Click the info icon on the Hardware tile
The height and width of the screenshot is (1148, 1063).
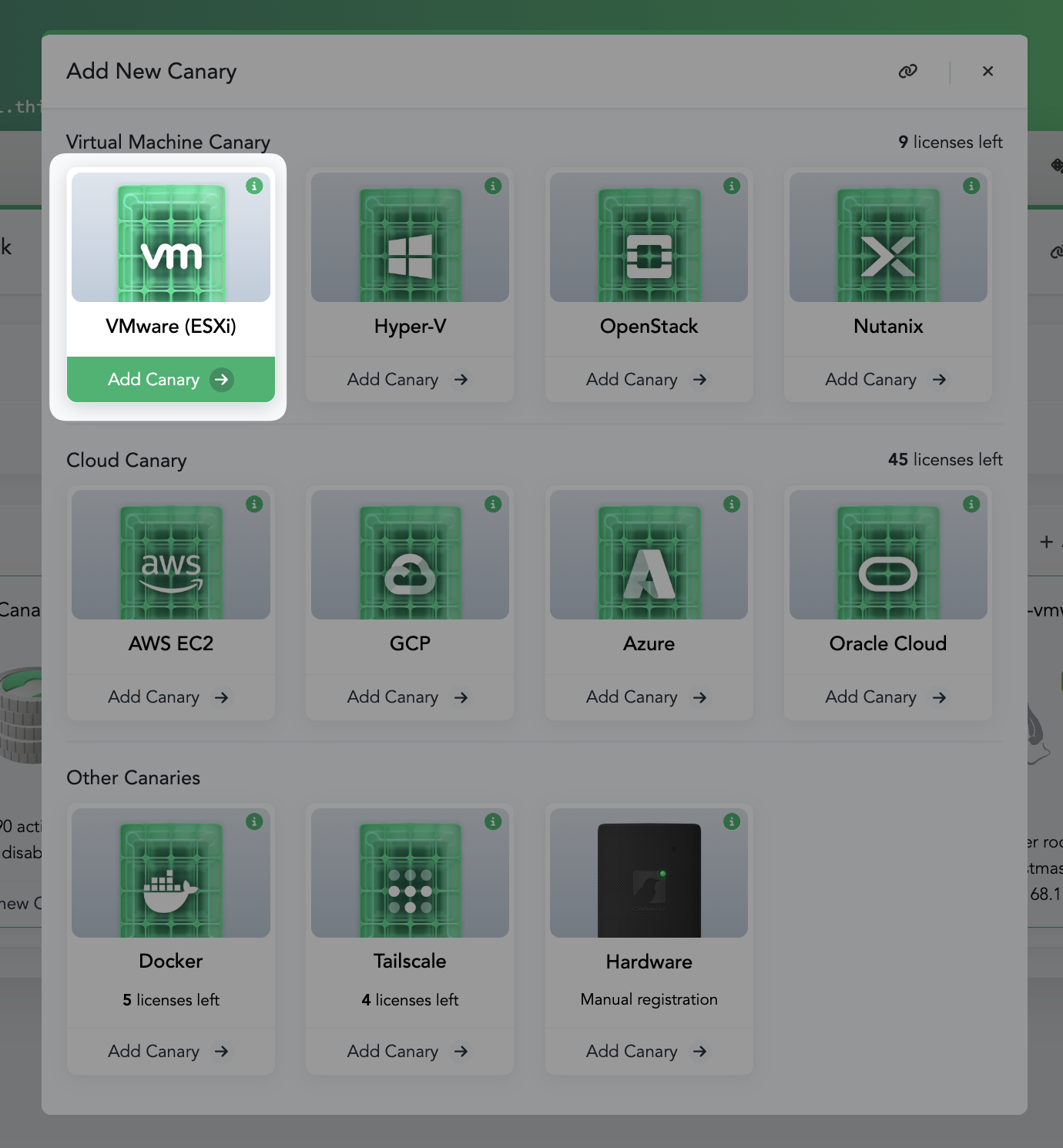[x=732, y=821]
